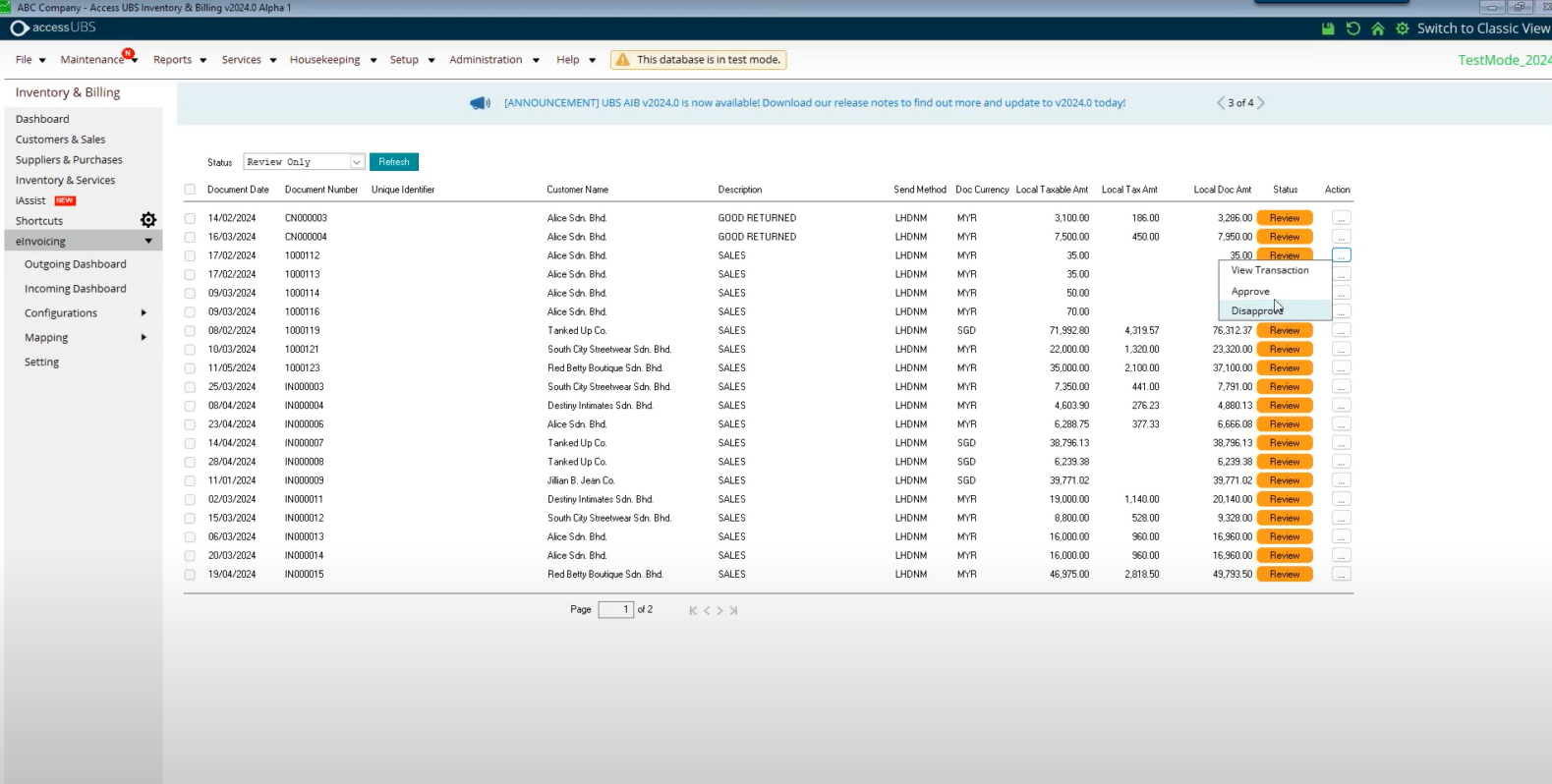Click Switch to Classic View

point(1483,28)
